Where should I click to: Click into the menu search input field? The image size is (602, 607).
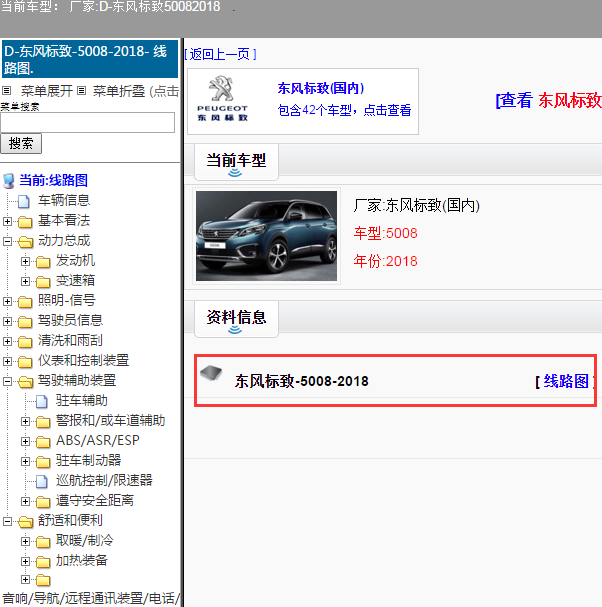(x=87, y=123)
